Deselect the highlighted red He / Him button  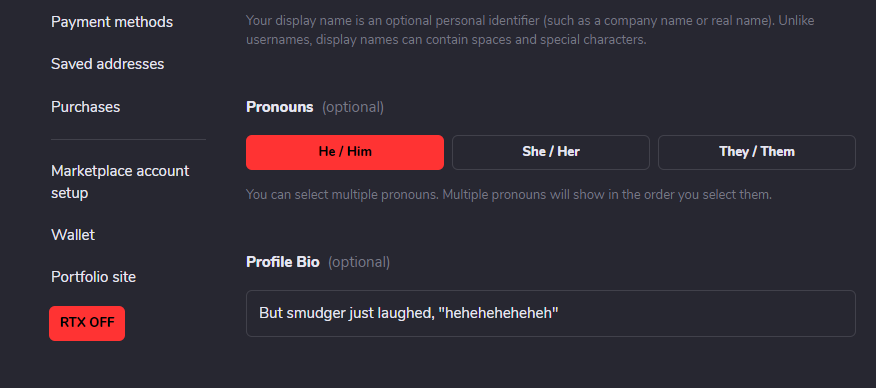click(x=345, y=152)
